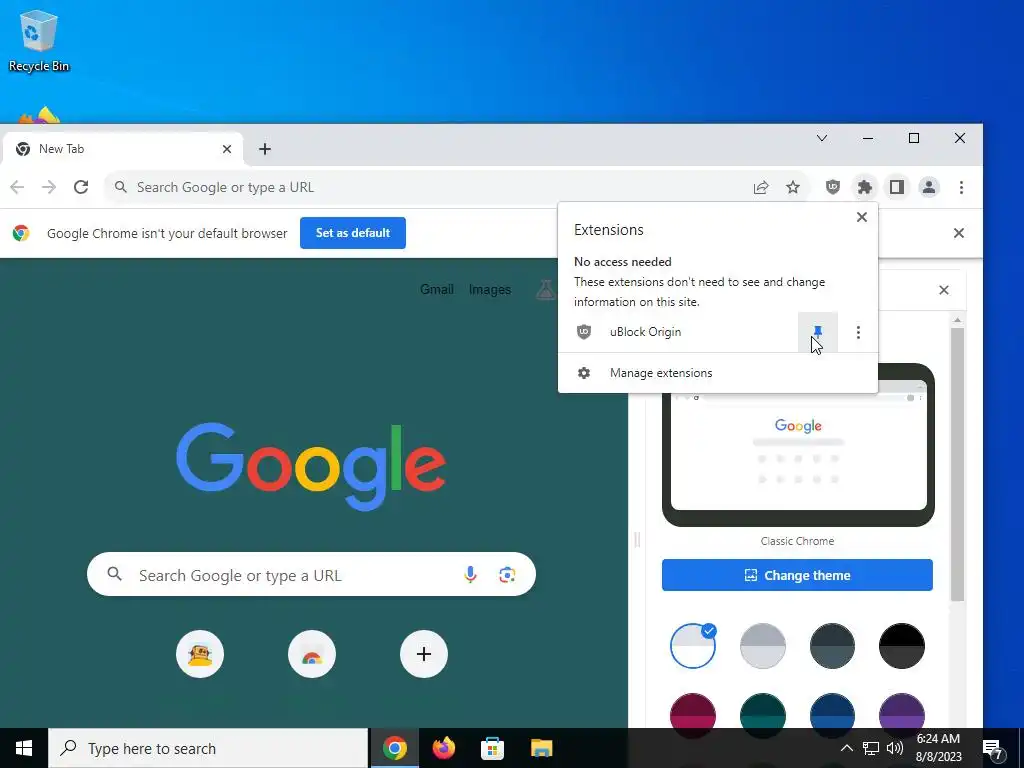The width and height of the screenshot is (1024, 768).
Task: Open Manage extensions
Action: (718, 373)
